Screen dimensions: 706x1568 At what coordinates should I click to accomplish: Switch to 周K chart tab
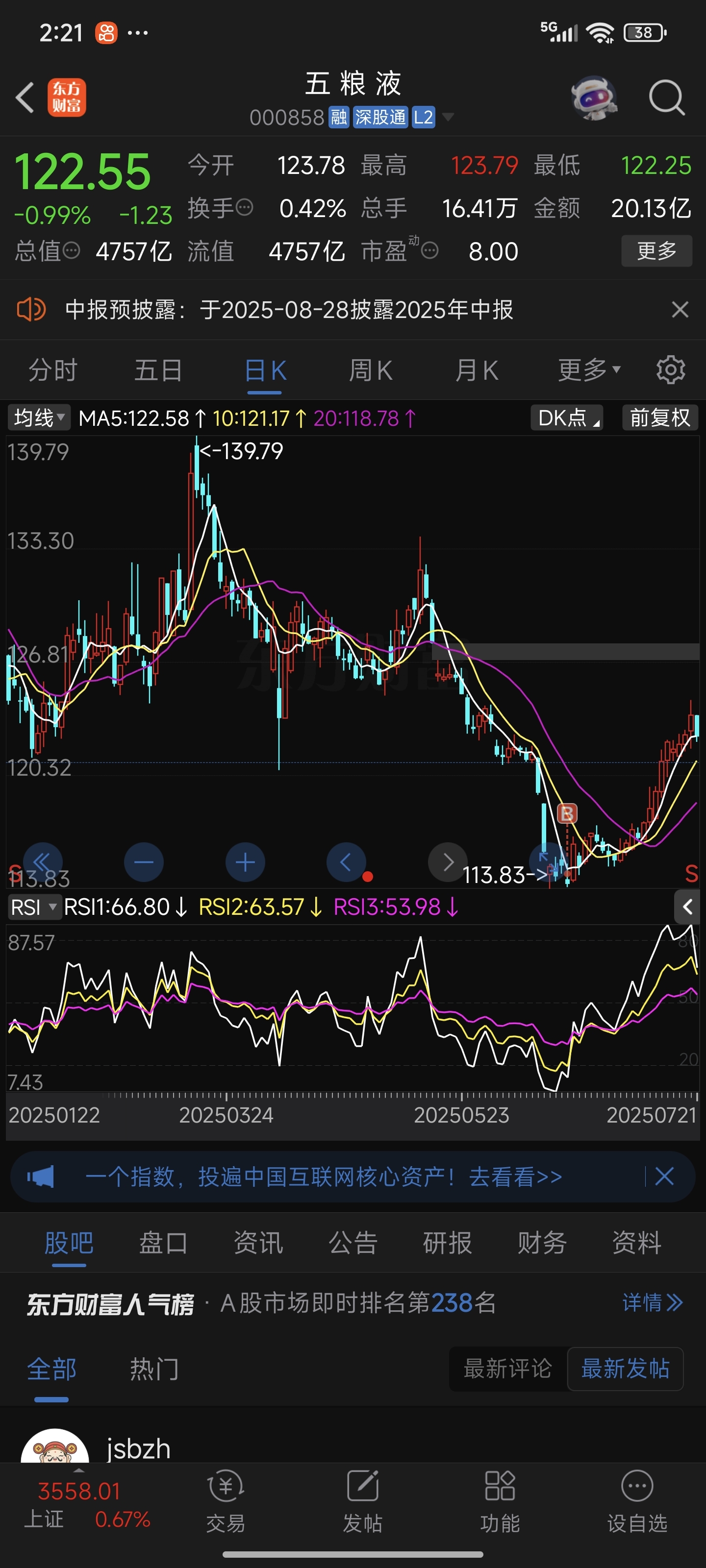370,369
